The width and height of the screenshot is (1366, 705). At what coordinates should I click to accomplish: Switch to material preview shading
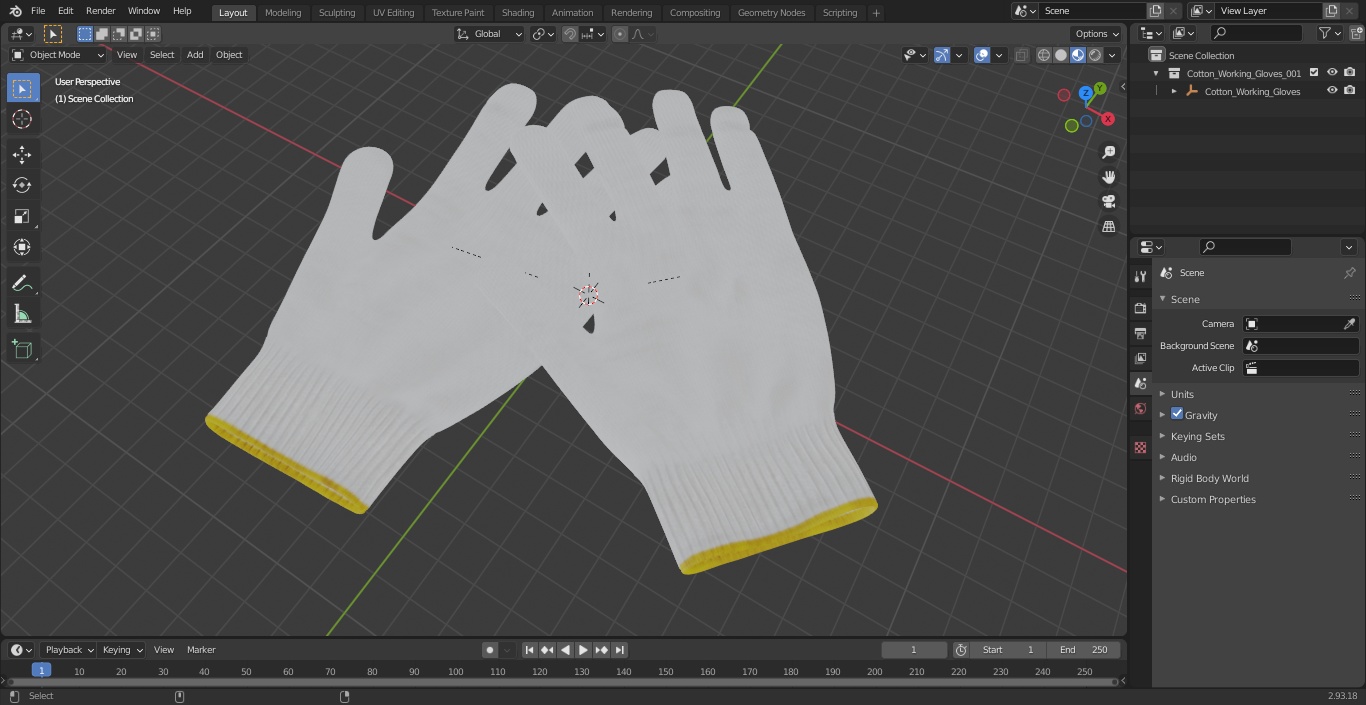1078,55
